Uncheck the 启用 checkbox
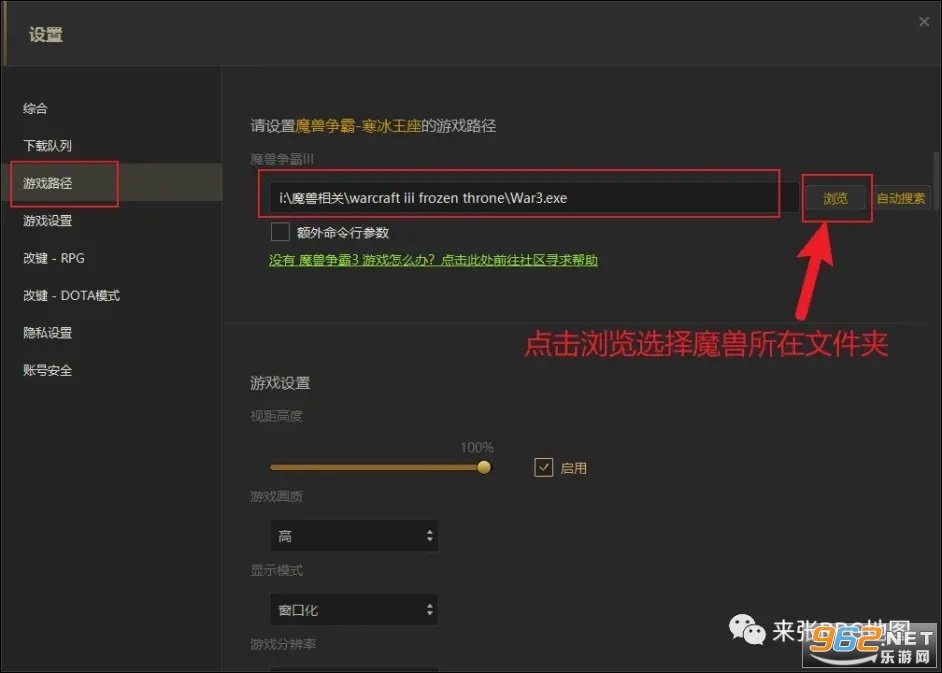This screenshot has height=673, width=942. point(543,467)
